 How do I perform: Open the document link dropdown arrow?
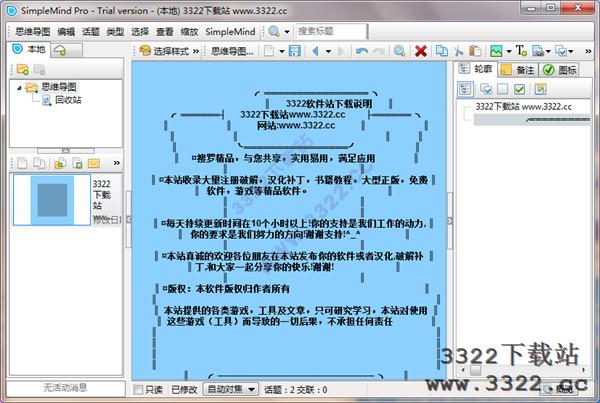point(548,51)
